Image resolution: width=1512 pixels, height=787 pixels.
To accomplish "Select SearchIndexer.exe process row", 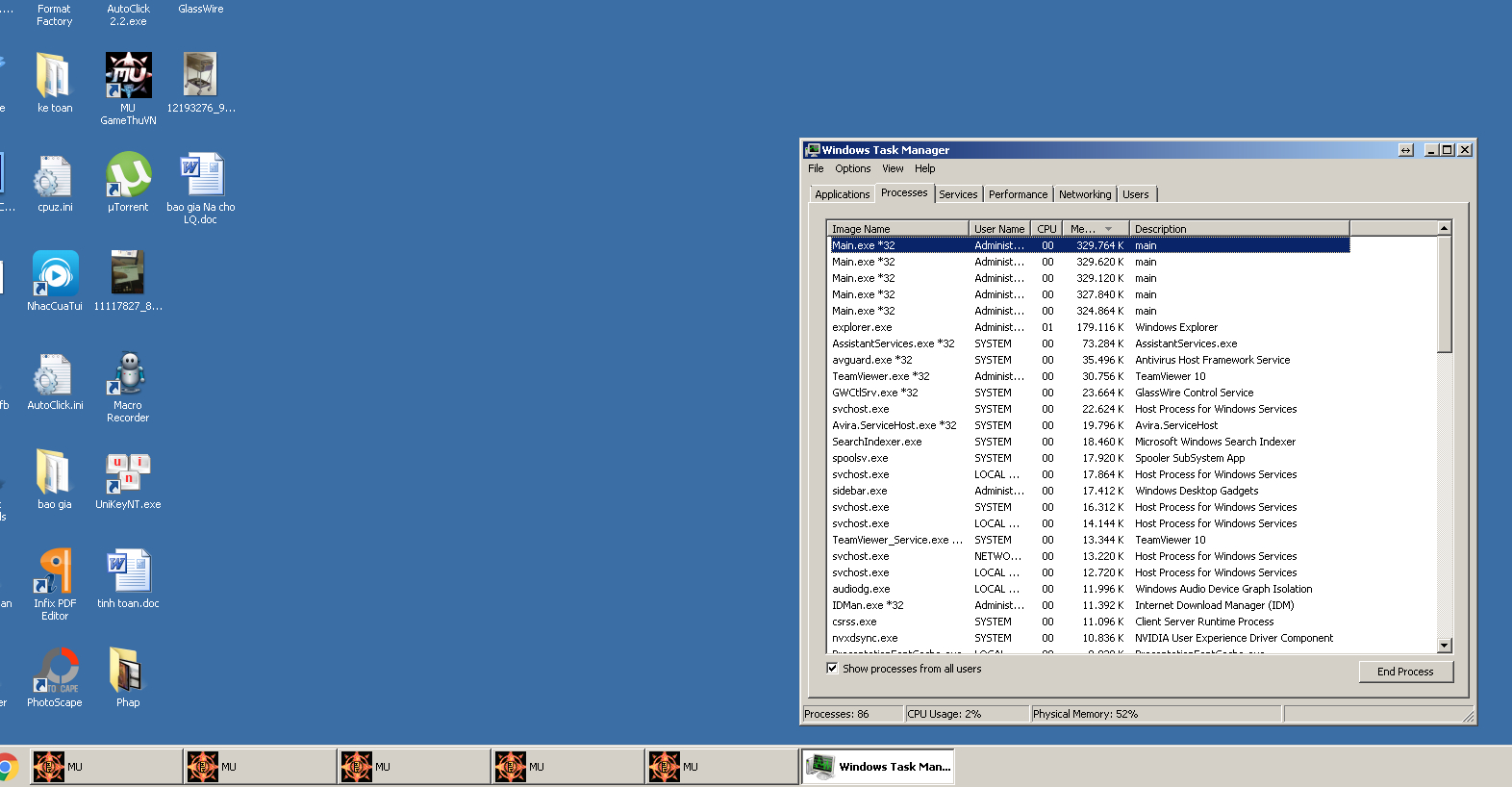I will tap(1090, 442).
